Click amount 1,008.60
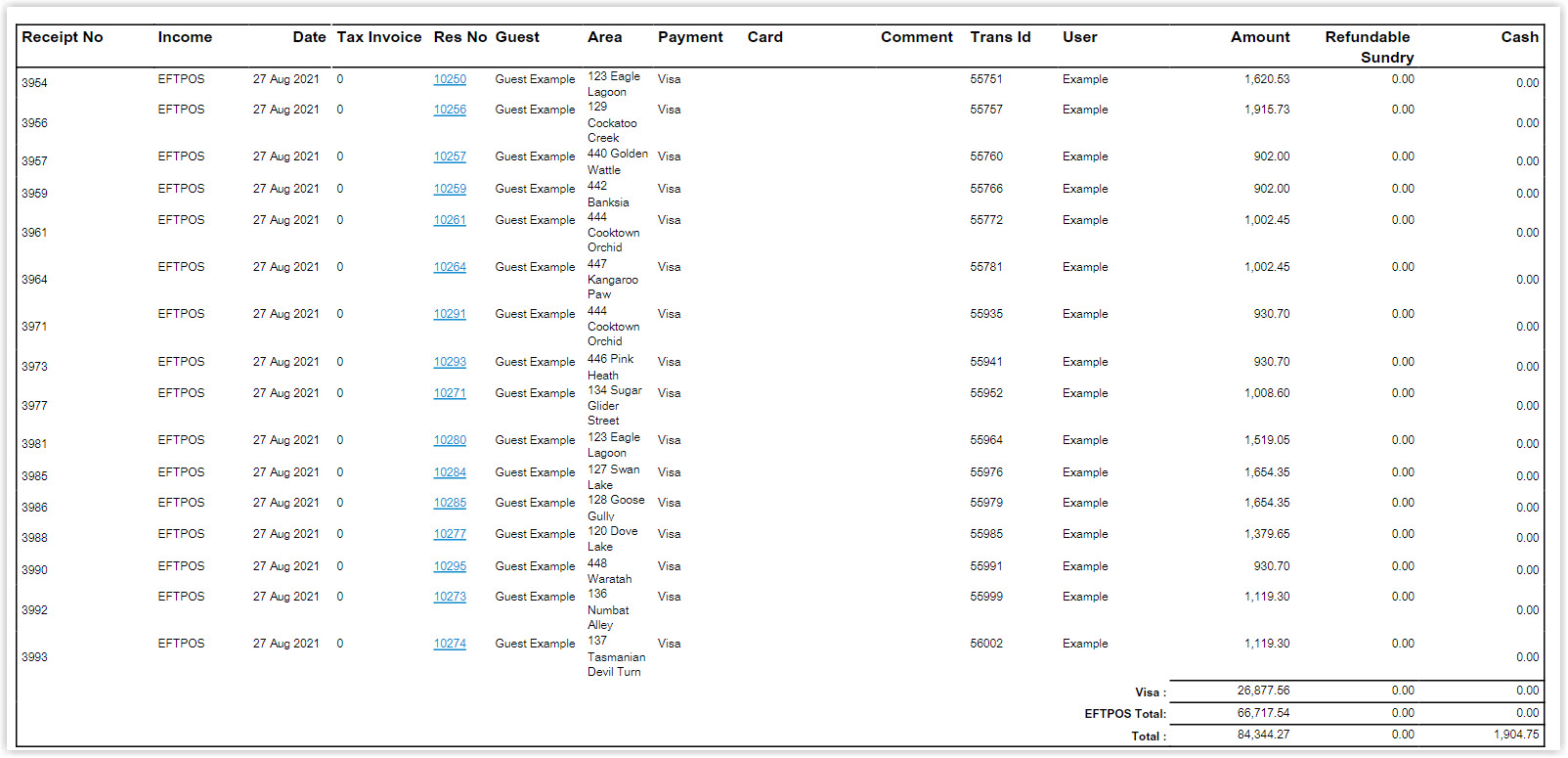The image size is (1568, 758). pos(1267,393)
